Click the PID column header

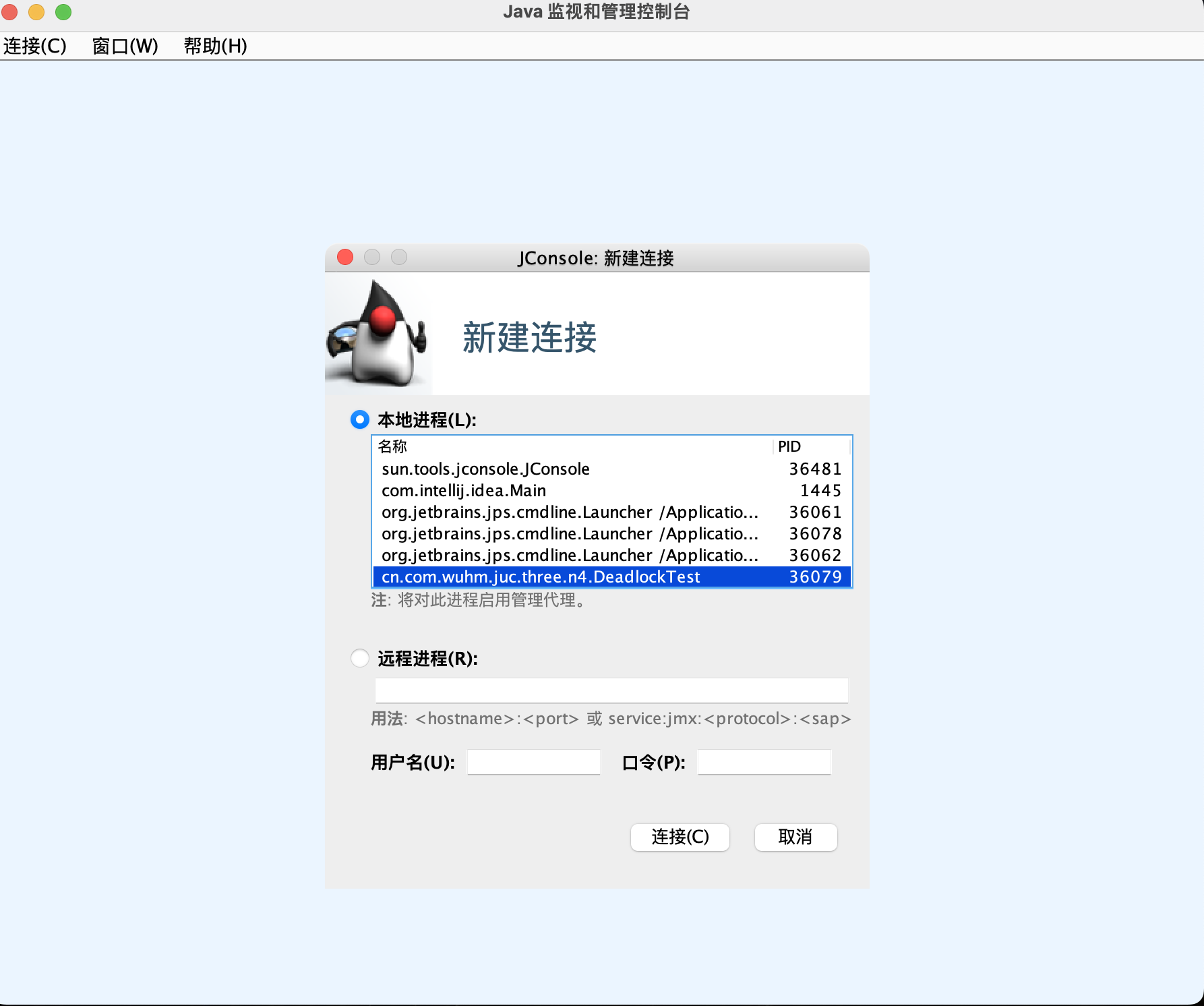click(812, 446)
